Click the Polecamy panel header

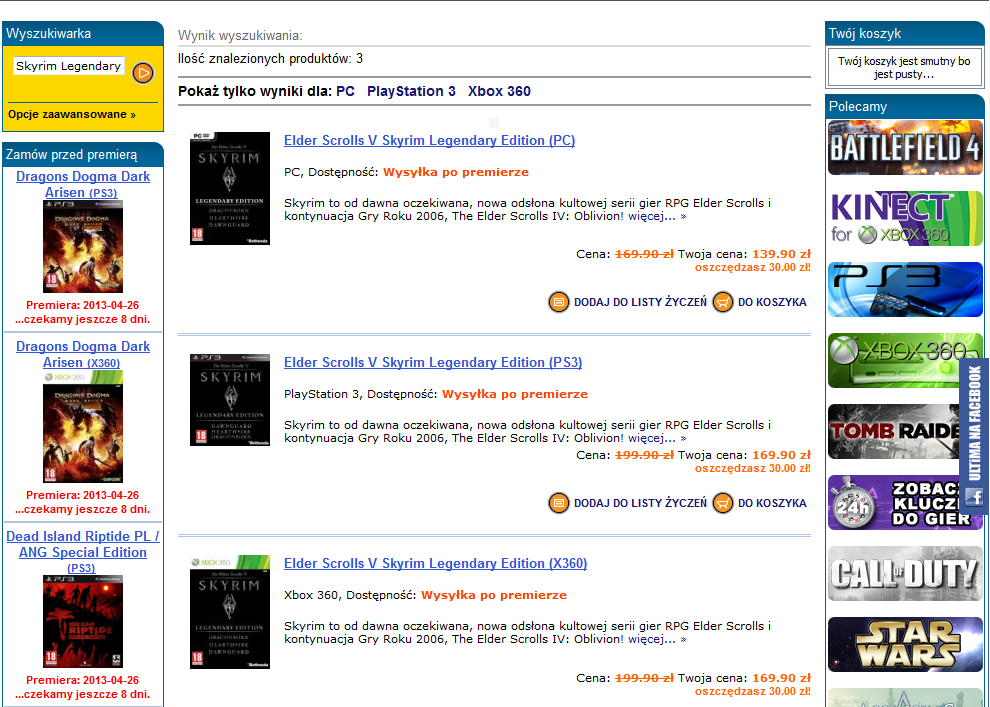pos(904,107)
